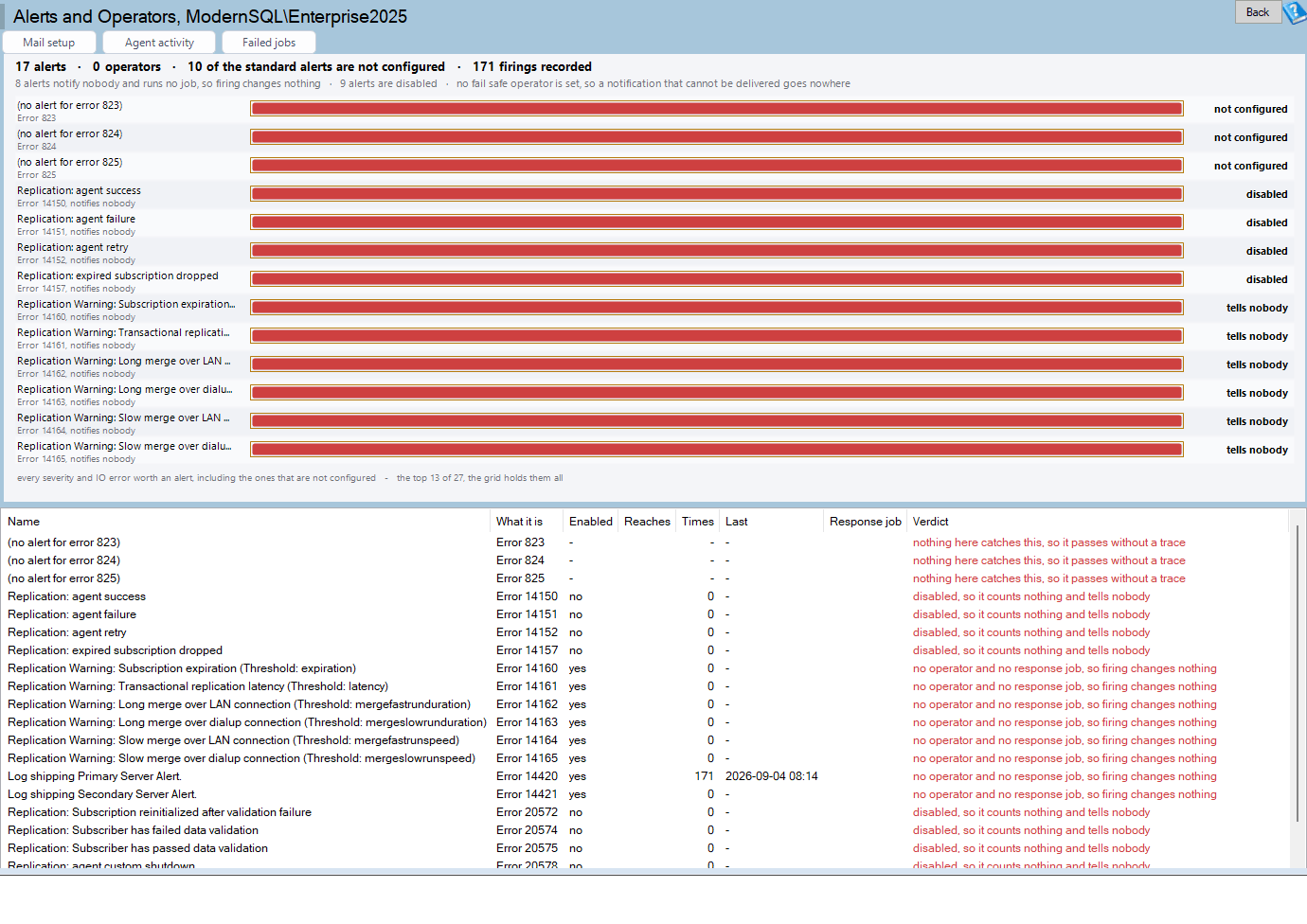The height and width of the screenshot is (924, 1307).
Task: Select grid row '(no alert for error 823)'
Action: pyautogui.click(x=646, y=542)
